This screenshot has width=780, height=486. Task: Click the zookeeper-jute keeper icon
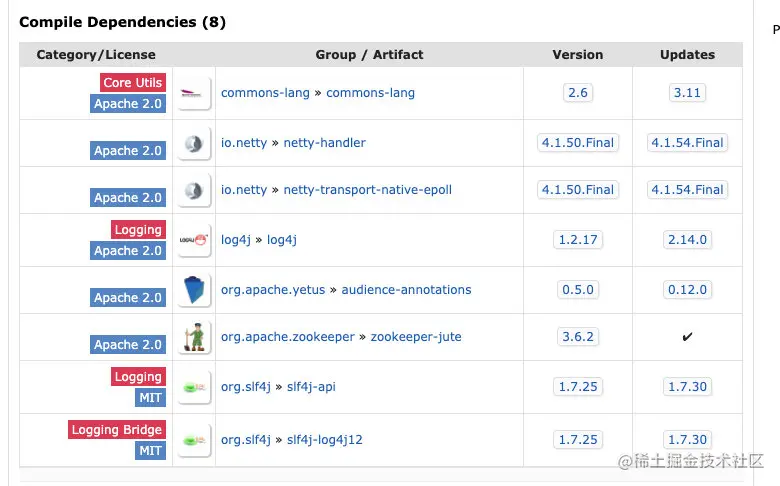pos(194,337)
